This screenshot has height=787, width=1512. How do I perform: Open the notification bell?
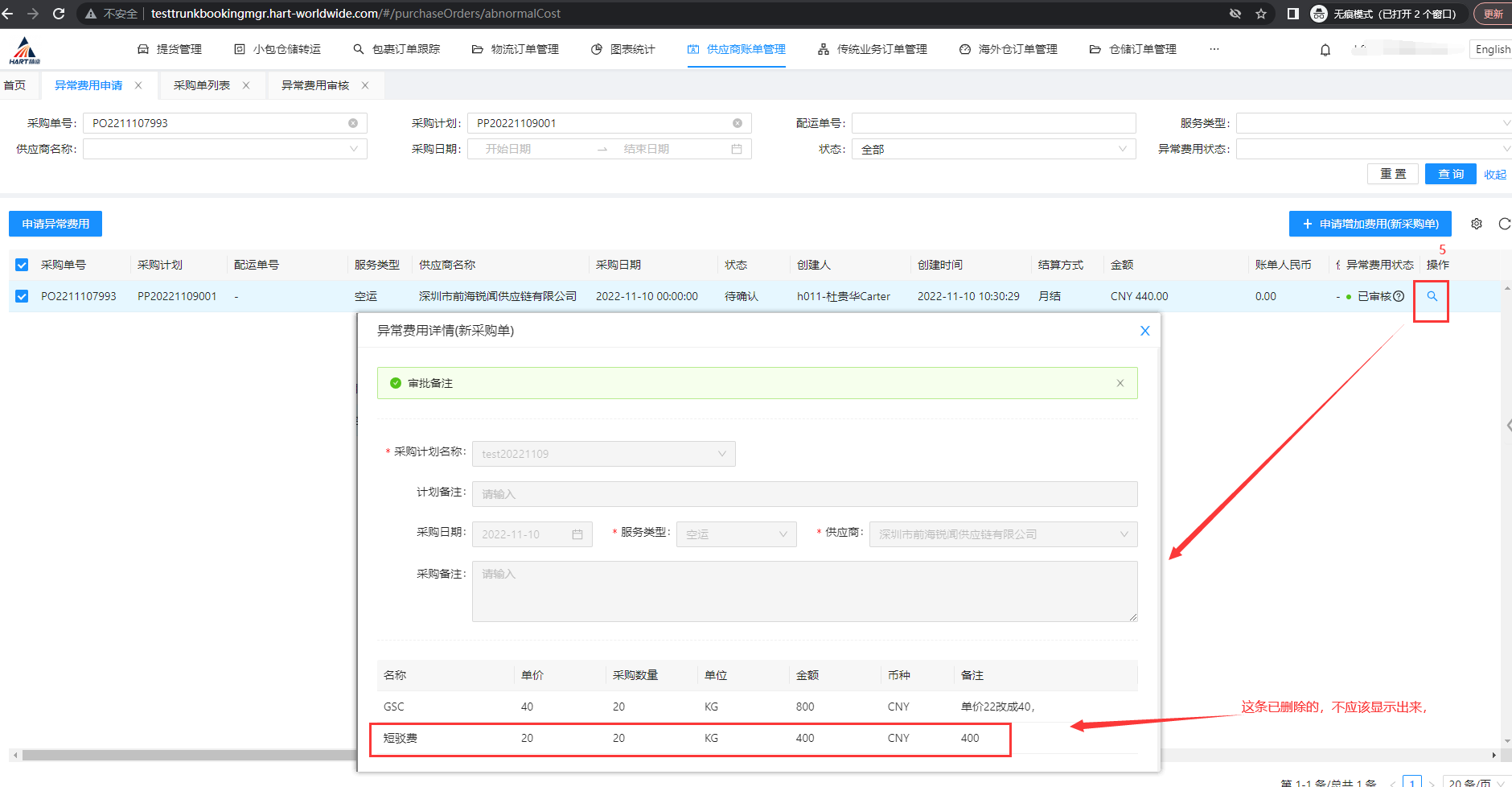pos(1325,50)
